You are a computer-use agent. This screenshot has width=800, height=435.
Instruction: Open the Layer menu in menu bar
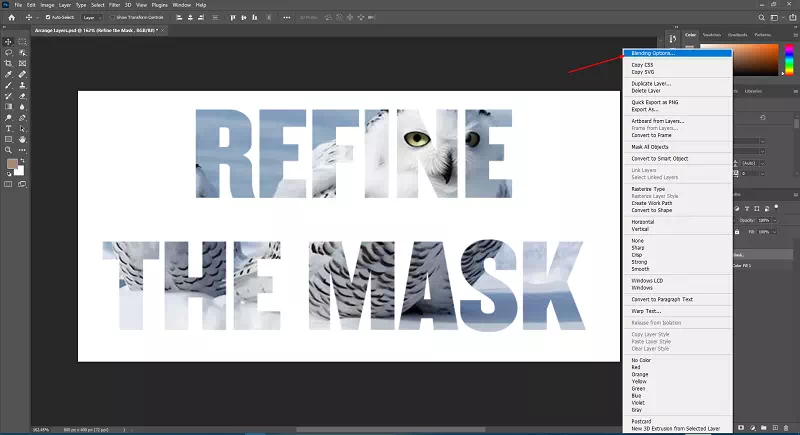click(x=65, y=5)
